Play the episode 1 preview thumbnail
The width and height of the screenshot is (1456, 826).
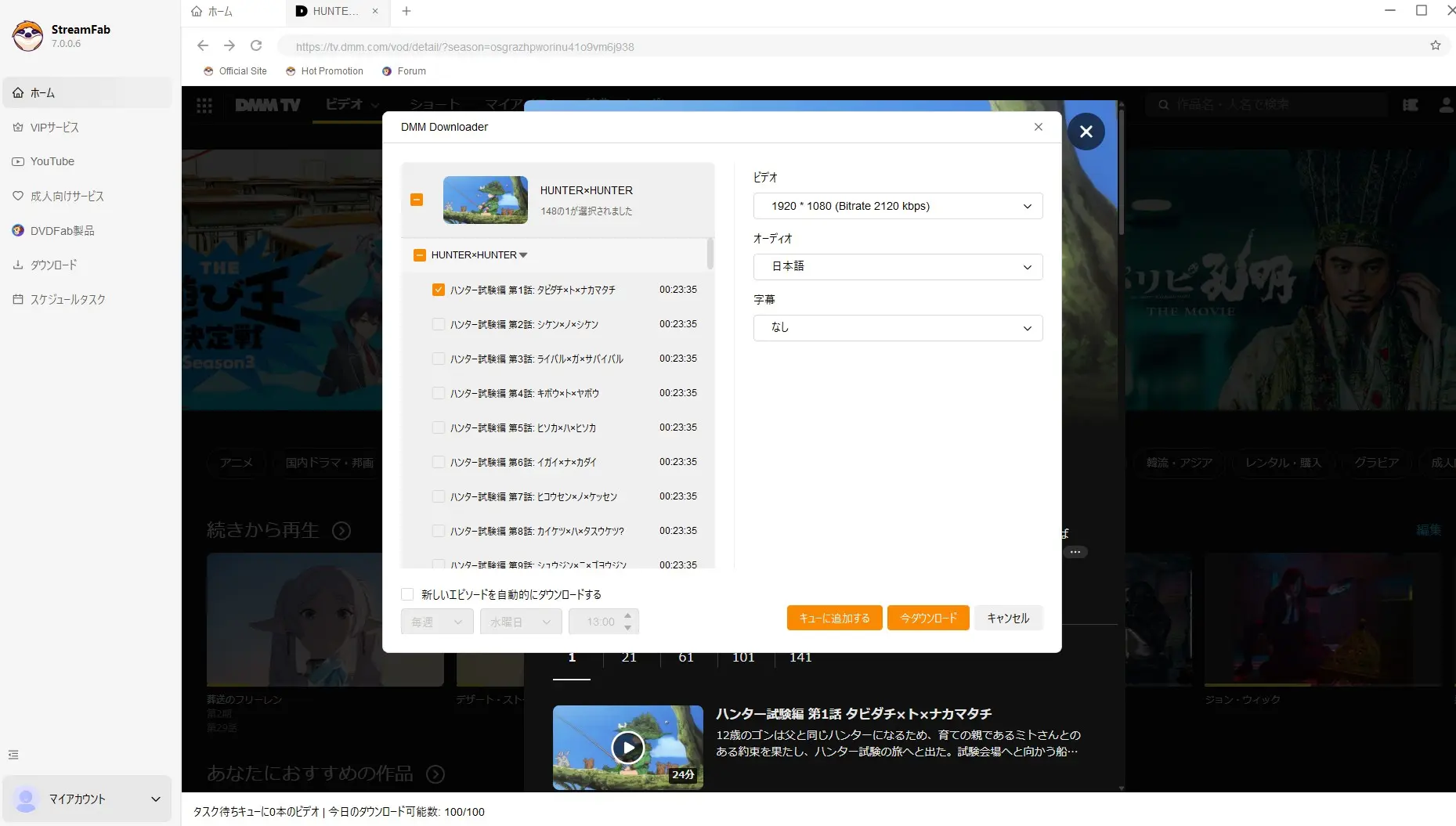628,748
